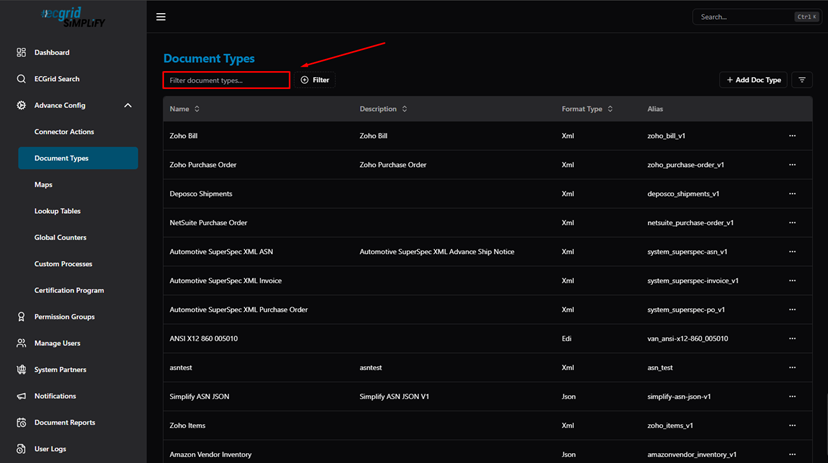Click the Deposco Shipments name cell

click(201, 194)
